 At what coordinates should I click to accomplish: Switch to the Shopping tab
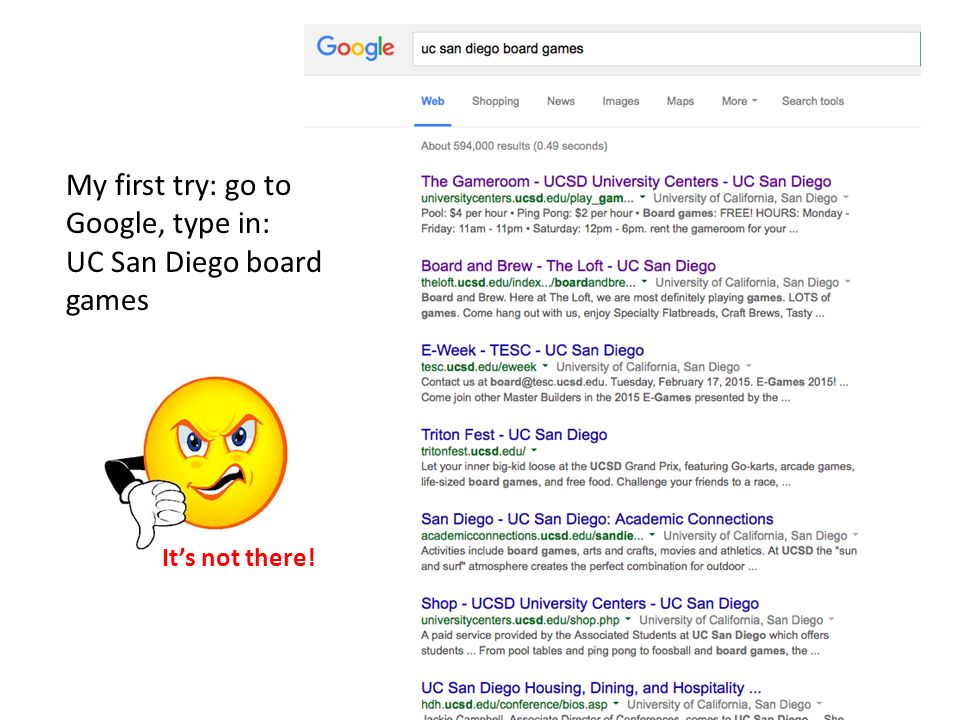tap(495, 101)
